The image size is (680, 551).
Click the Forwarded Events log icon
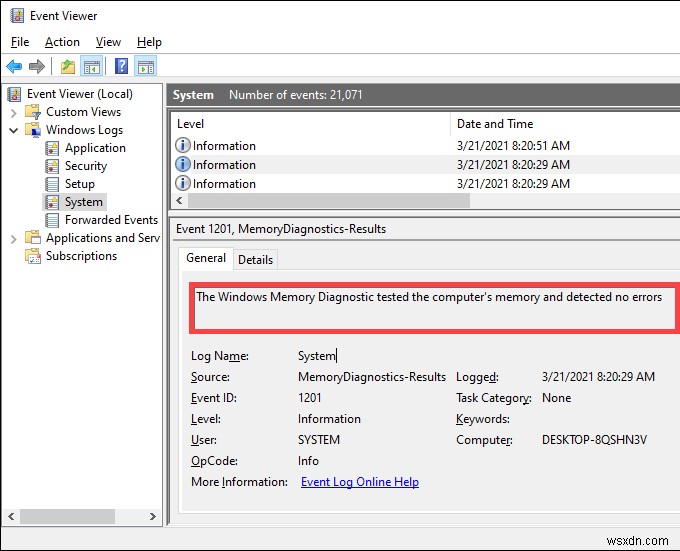pos(52,220)
